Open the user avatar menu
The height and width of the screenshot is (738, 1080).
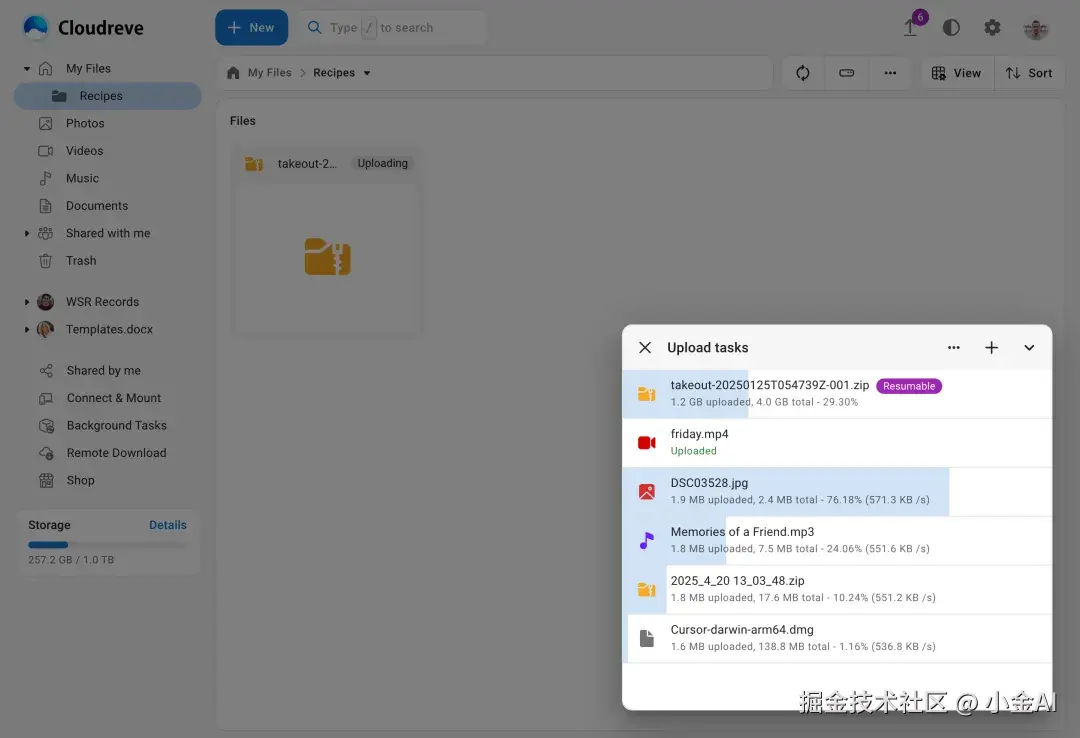click(1035, 28)
